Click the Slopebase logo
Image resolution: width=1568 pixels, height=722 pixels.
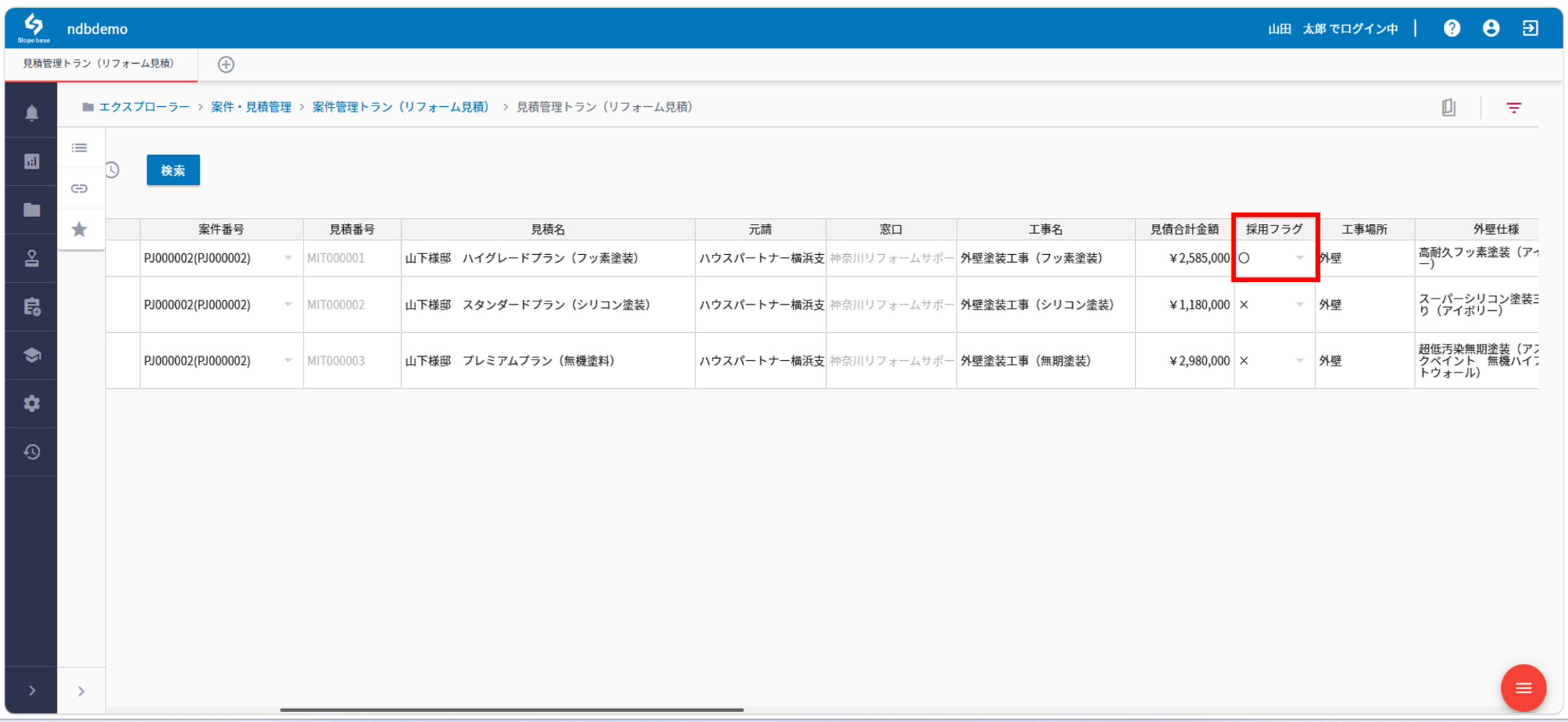click(x=33, y=28)
